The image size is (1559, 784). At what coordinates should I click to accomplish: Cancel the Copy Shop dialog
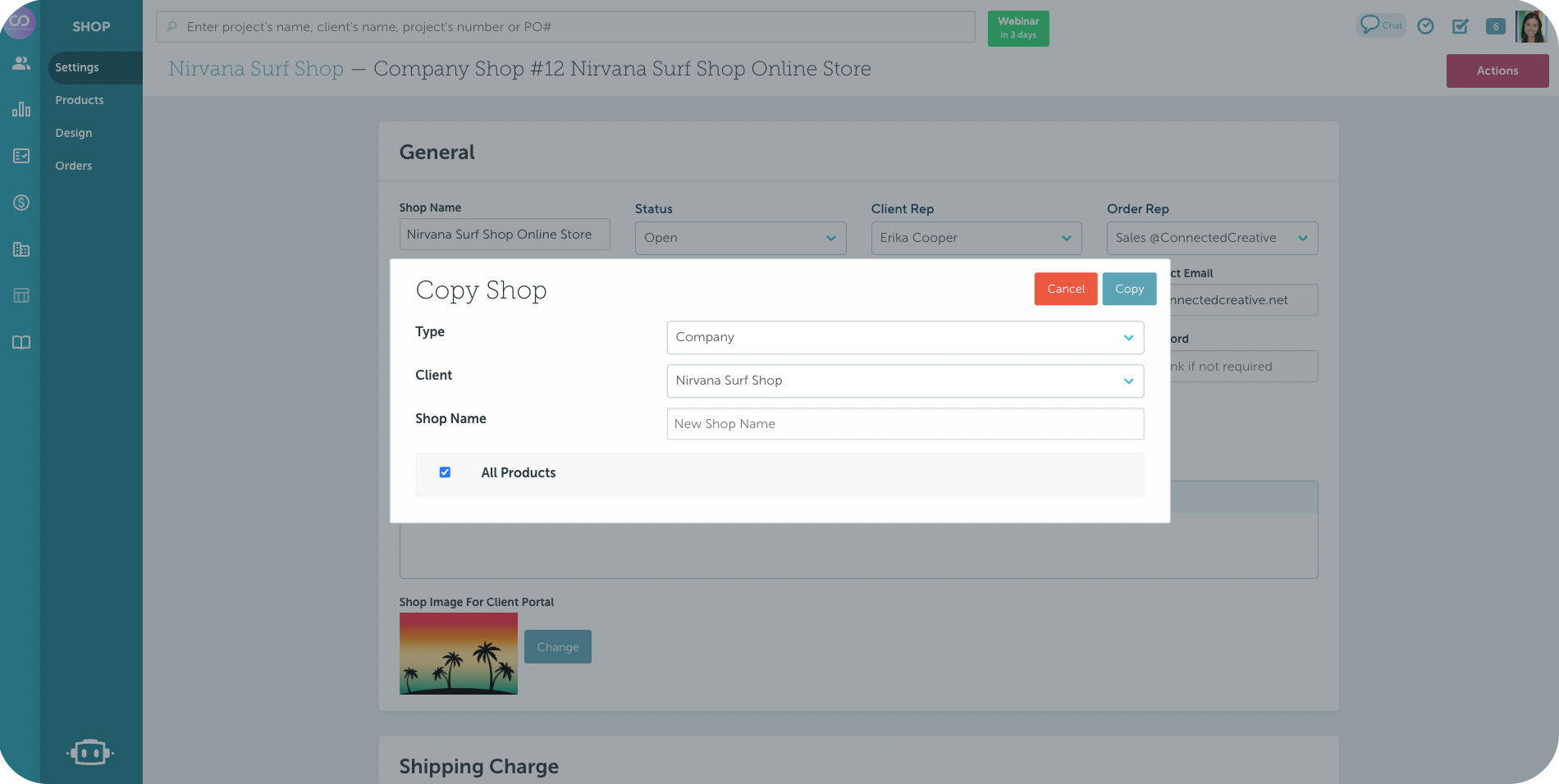1065,289
